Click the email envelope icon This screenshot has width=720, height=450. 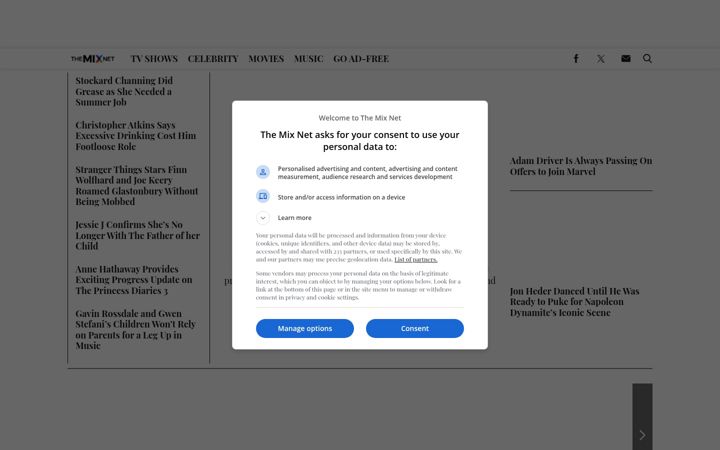coord(625,58)
